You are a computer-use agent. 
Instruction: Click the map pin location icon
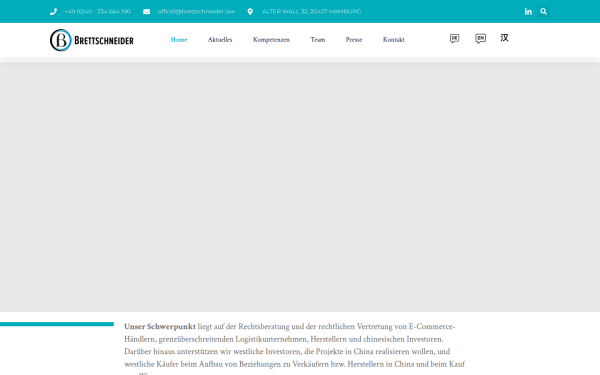[250, 11]
